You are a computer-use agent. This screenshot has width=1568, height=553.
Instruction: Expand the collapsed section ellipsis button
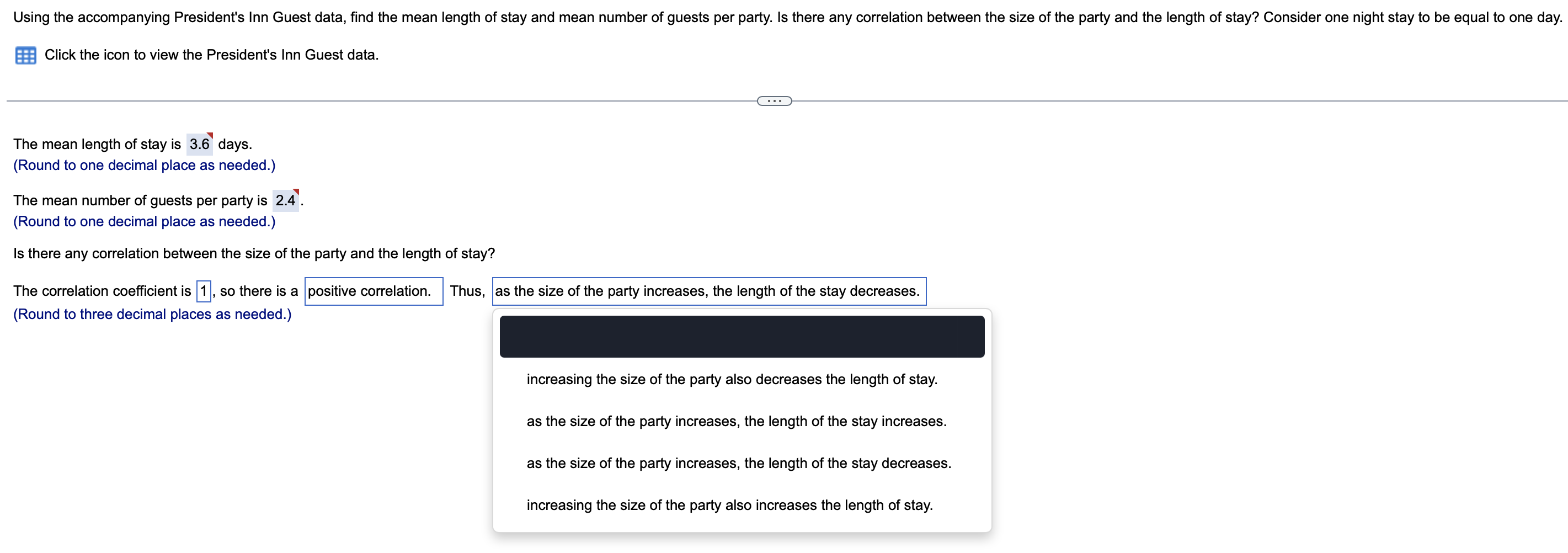click(x=774, y=101)
